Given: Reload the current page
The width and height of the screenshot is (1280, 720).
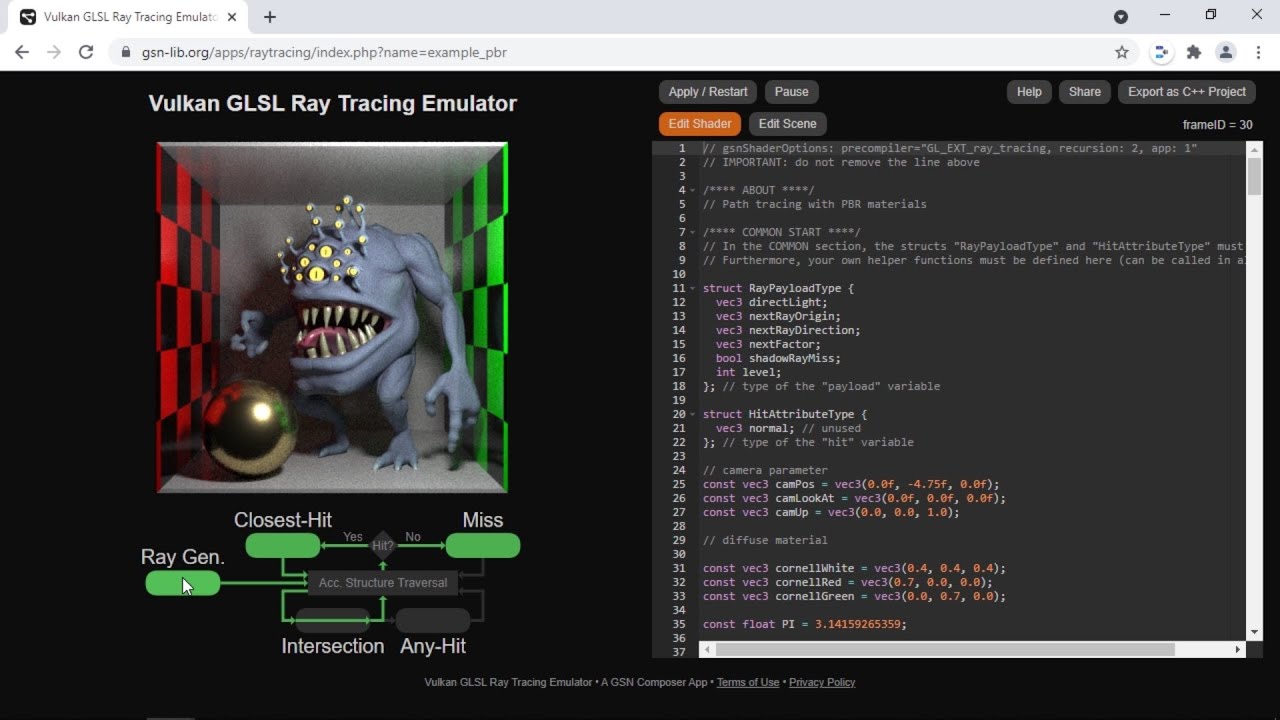Looking at the screenshot, I should (86, 52).
